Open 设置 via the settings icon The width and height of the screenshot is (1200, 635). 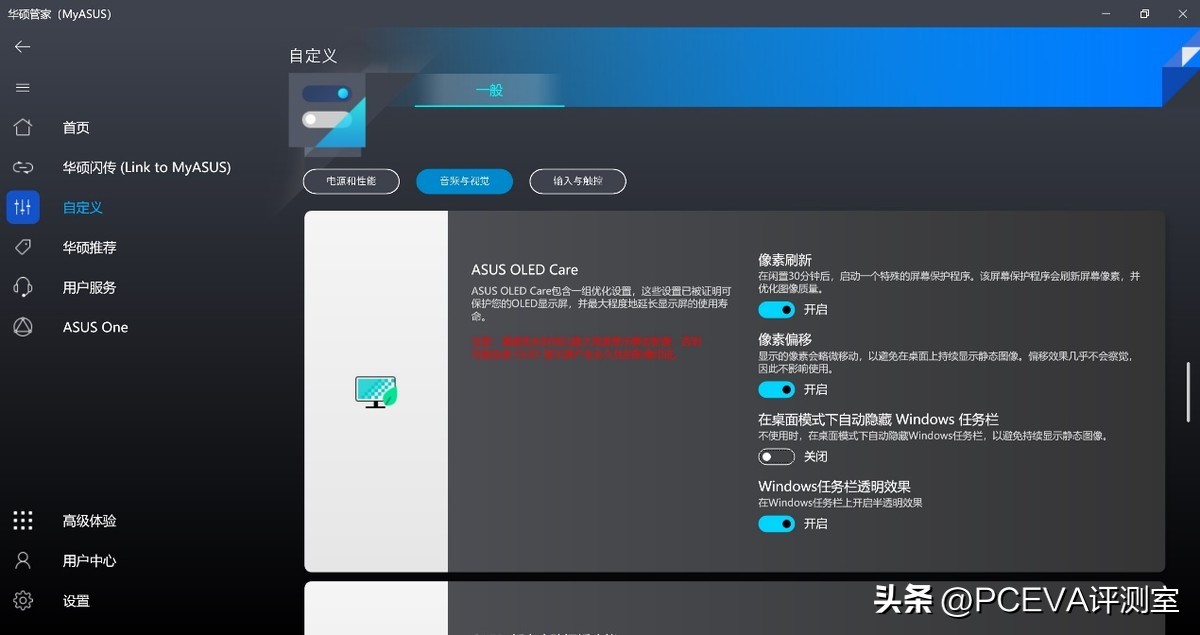coord(22,600)
